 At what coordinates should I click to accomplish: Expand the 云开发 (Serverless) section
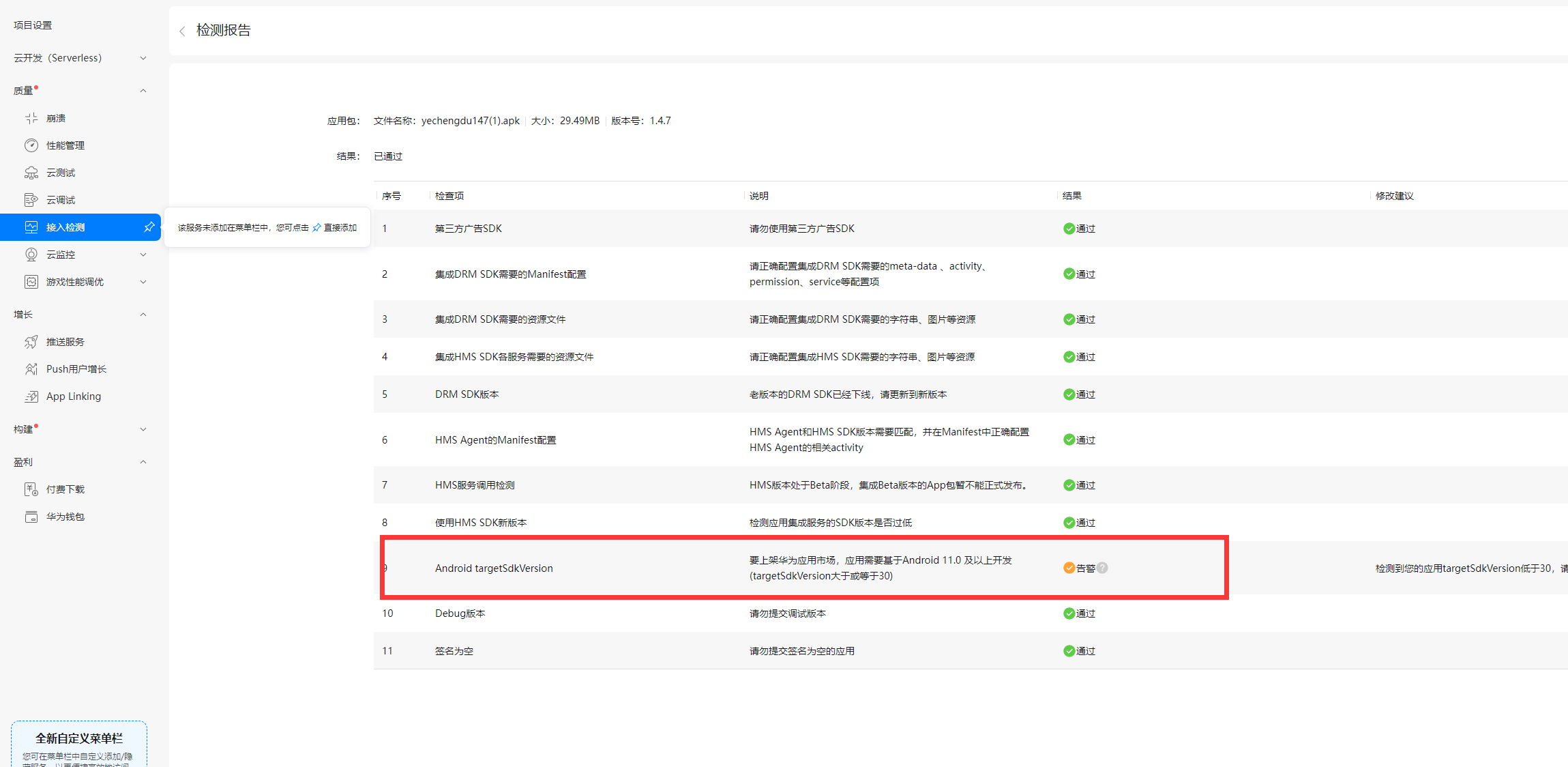tap(143, 58)
